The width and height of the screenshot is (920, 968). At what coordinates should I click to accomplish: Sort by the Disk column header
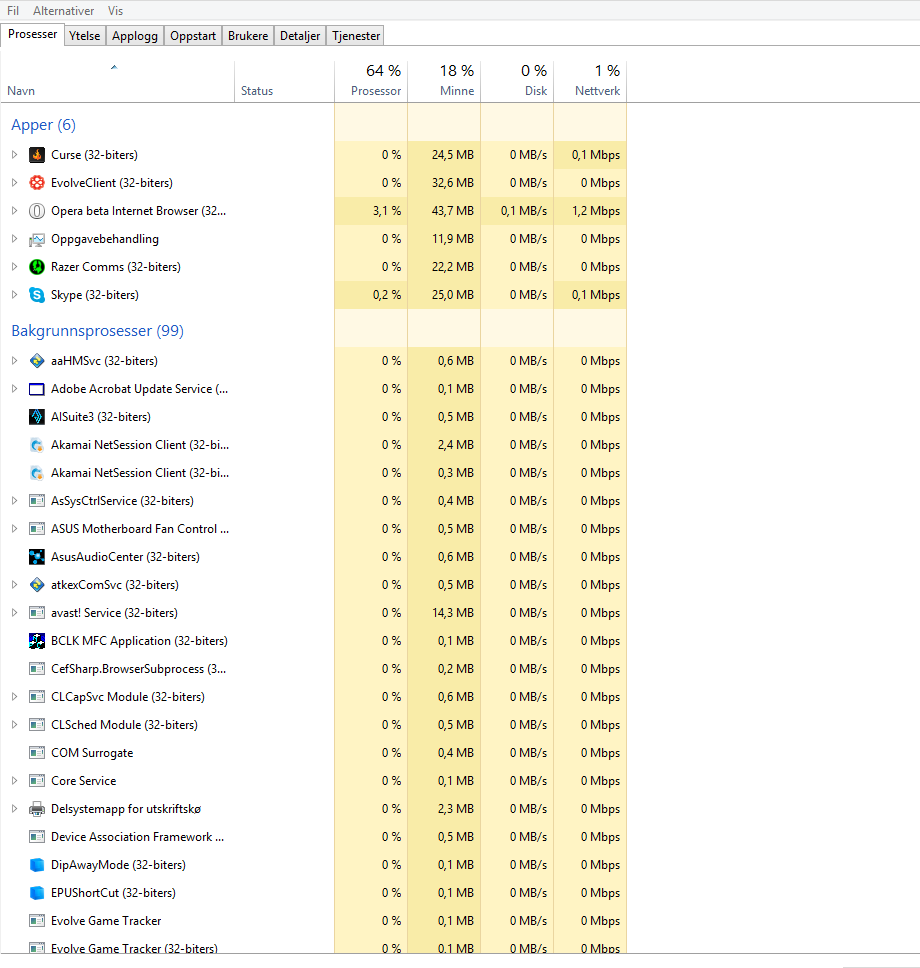517,81
